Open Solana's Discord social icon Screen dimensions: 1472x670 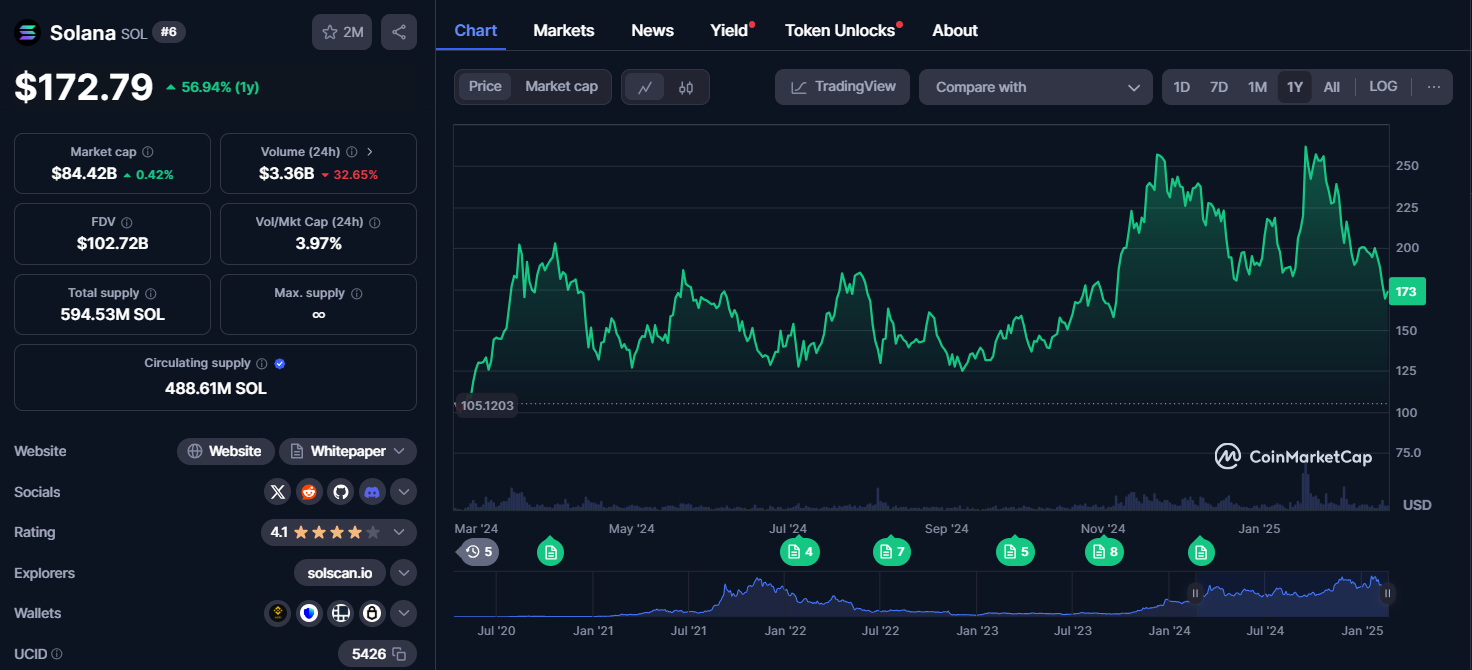click(372, 492)
